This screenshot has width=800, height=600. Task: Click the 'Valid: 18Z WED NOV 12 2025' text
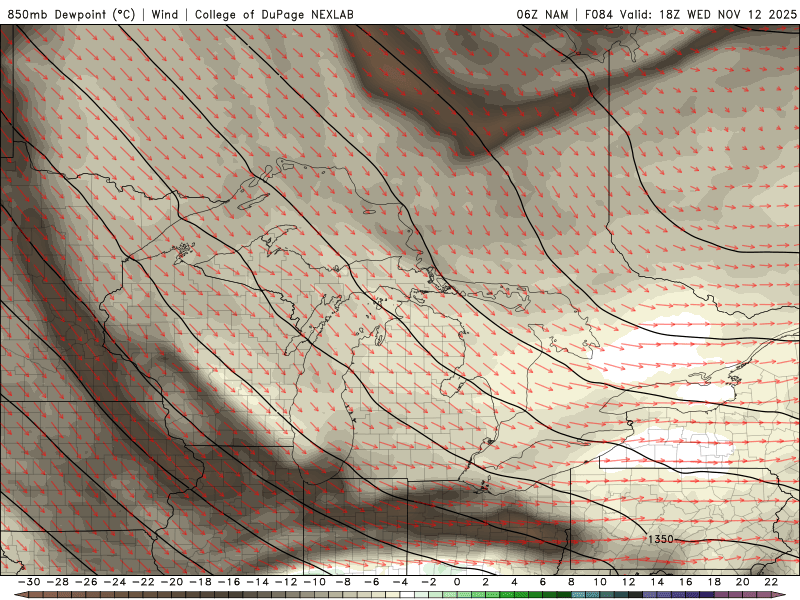tap(708, 14)
